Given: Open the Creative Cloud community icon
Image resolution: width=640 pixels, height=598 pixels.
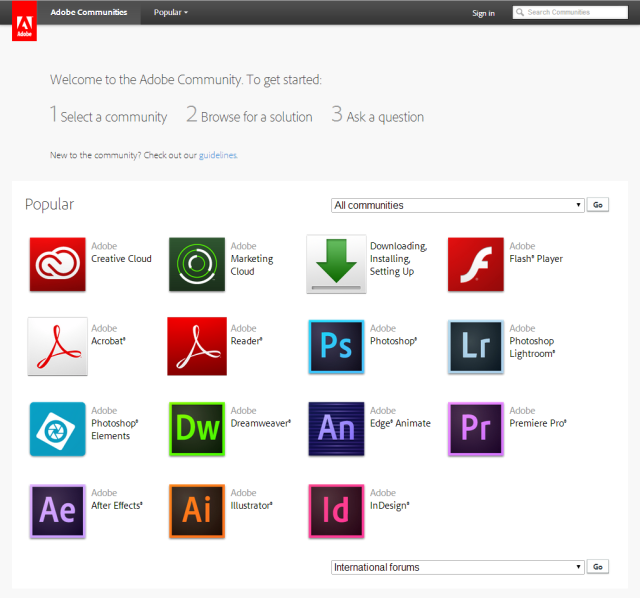Looking at the screenshot, I should (x=58, y=264).
